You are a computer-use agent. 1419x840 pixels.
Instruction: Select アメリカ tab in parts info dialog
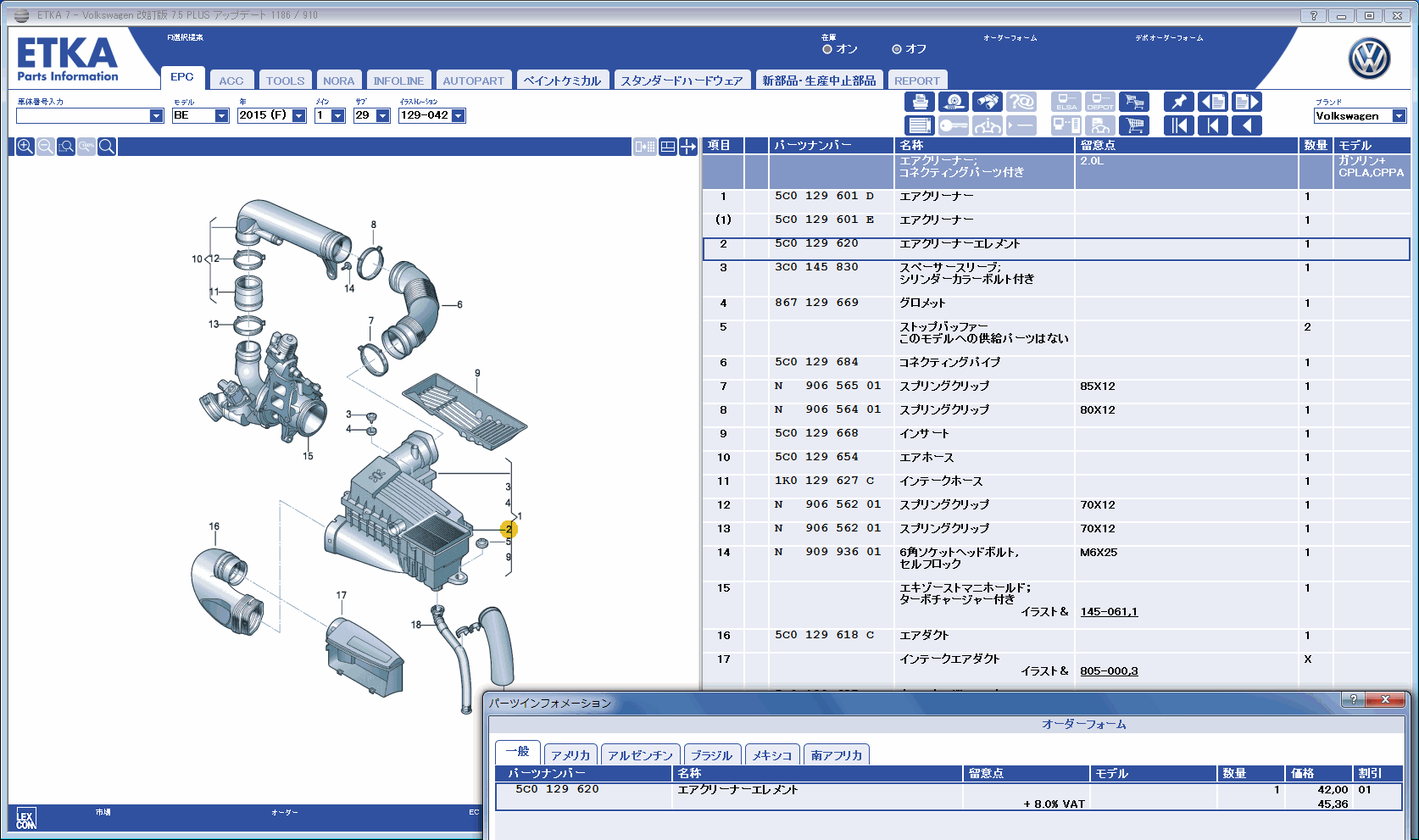click(570, 755)
